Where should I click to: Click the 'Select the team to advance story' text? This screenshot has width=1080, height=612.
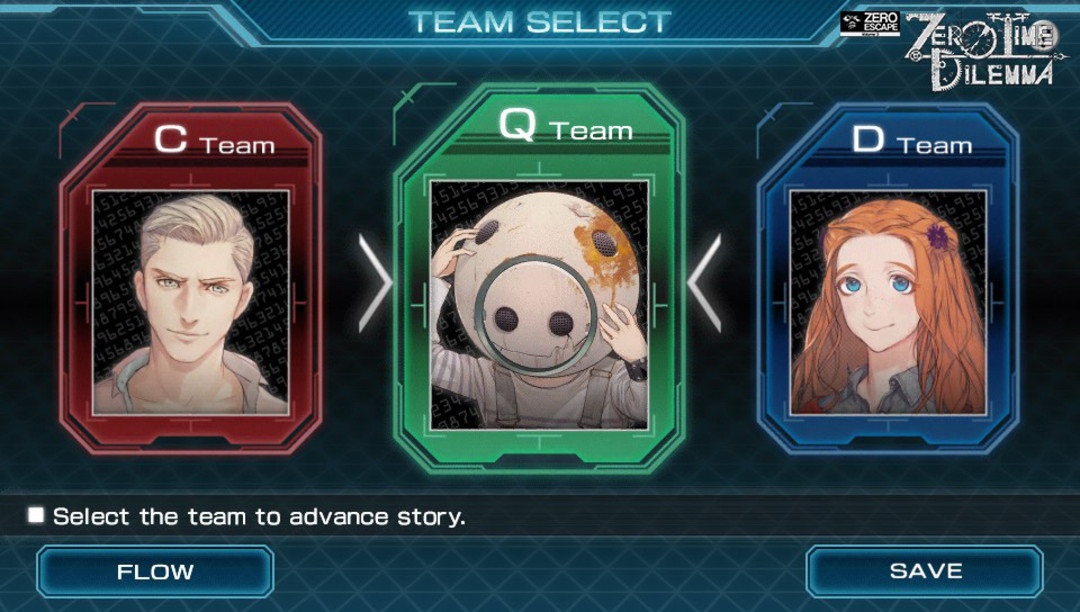click(x=259, y=516)
